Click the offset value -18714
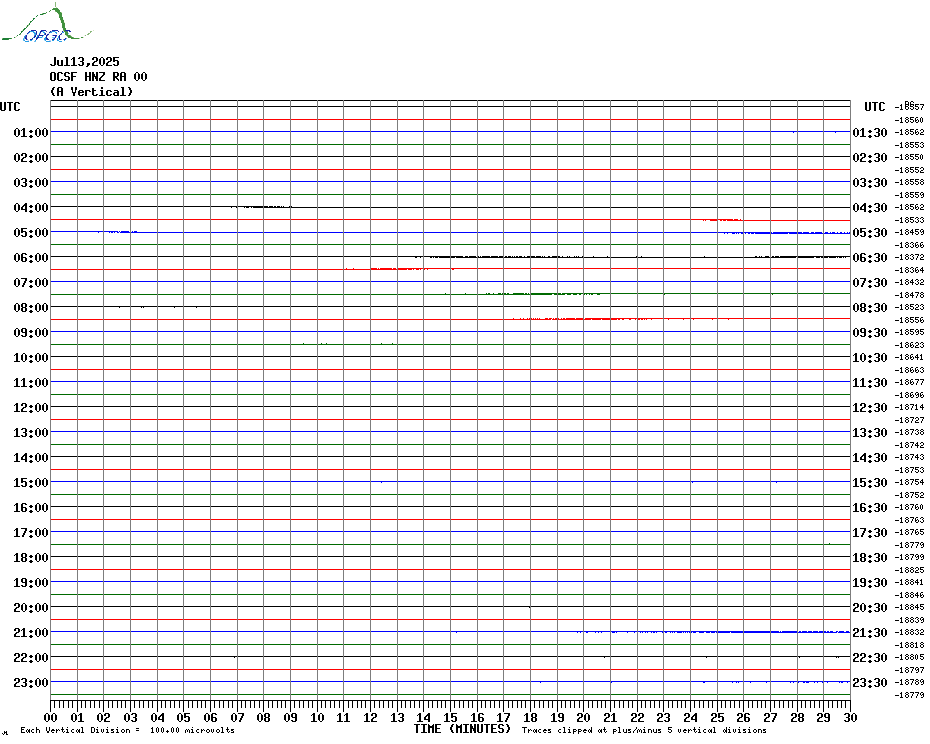 tap(910, 408)
